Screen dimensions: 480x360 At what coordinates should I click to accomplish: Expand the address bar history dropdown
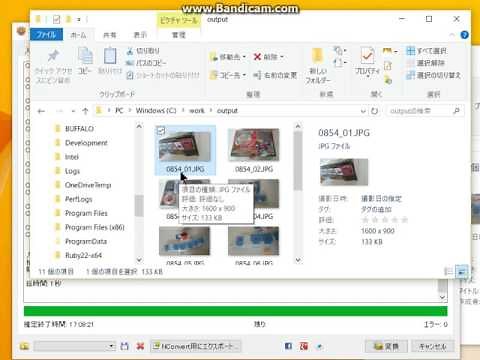[363, 111]
